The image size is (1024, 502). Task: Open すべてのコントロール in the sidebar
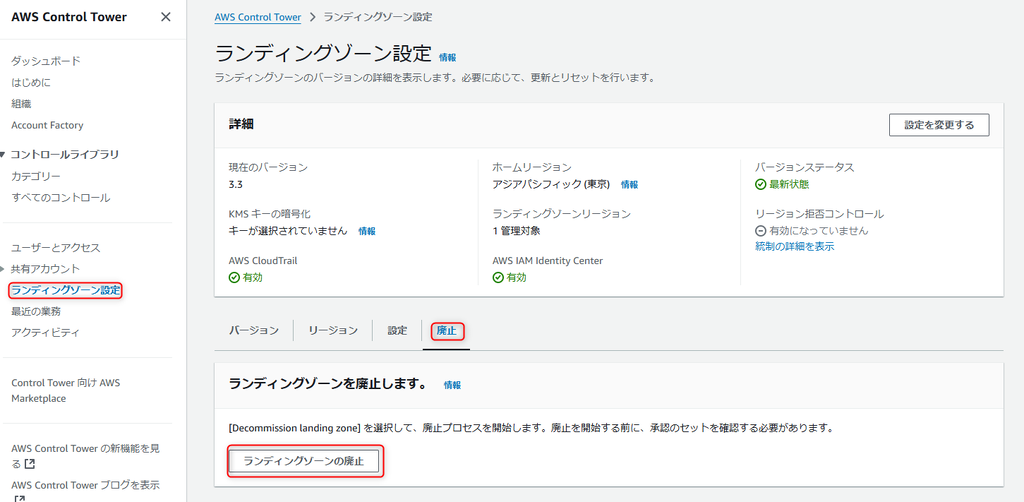[x=61, y=197]
